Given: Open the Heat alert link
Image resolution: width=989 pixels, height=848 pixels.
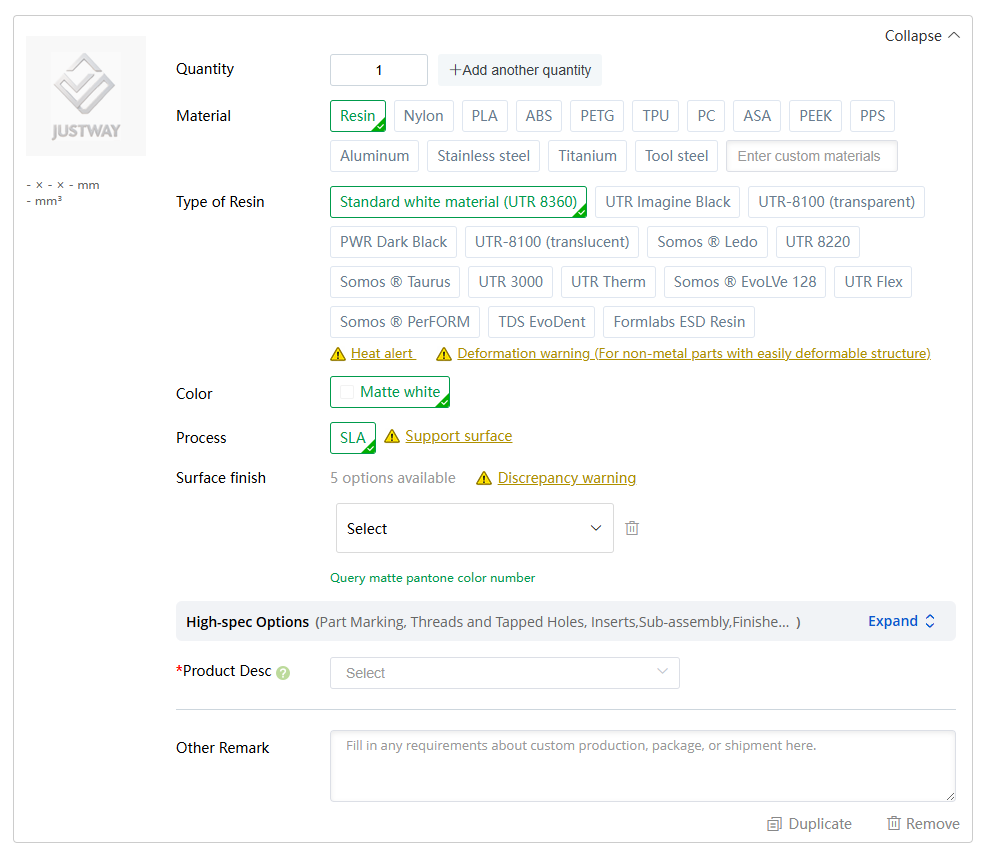Looking at the screenshot, I should click(382, 353).
